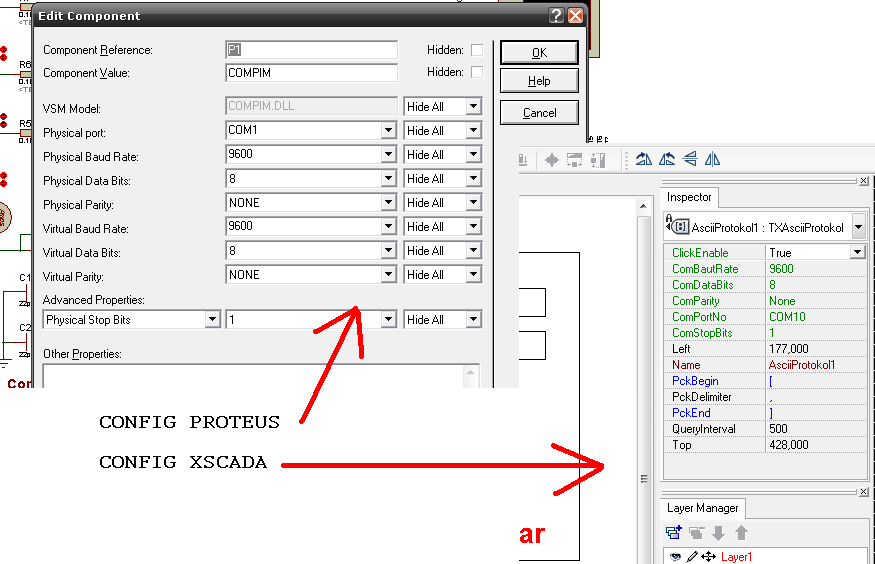This screenshot has height=564, width=875.
Task: Click the Cancel button in Edit Component
Action: click(x=539, y=113)
